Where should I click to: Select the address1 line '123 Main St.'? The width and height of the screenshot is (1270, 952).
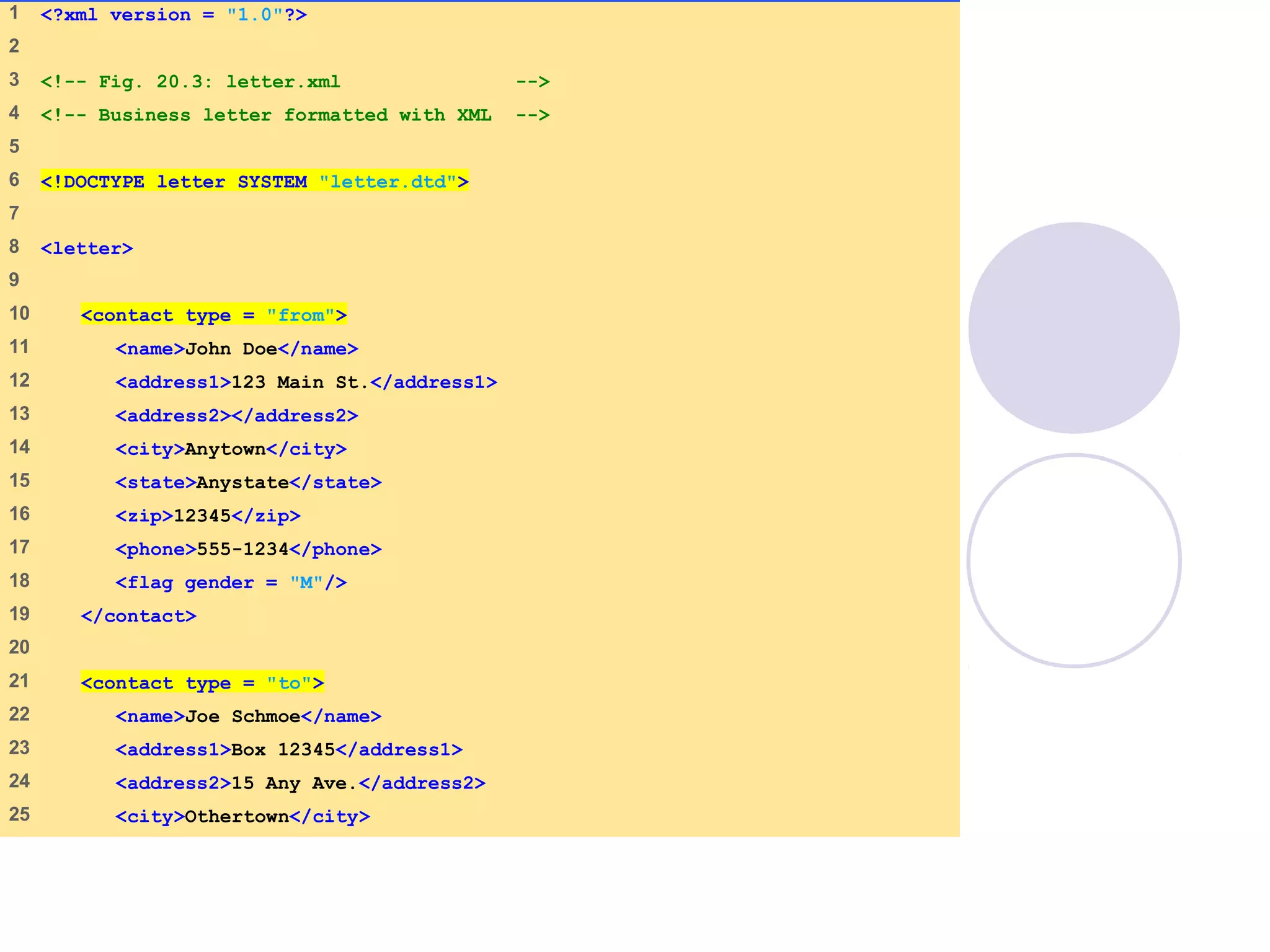click(x=306, y=382)
